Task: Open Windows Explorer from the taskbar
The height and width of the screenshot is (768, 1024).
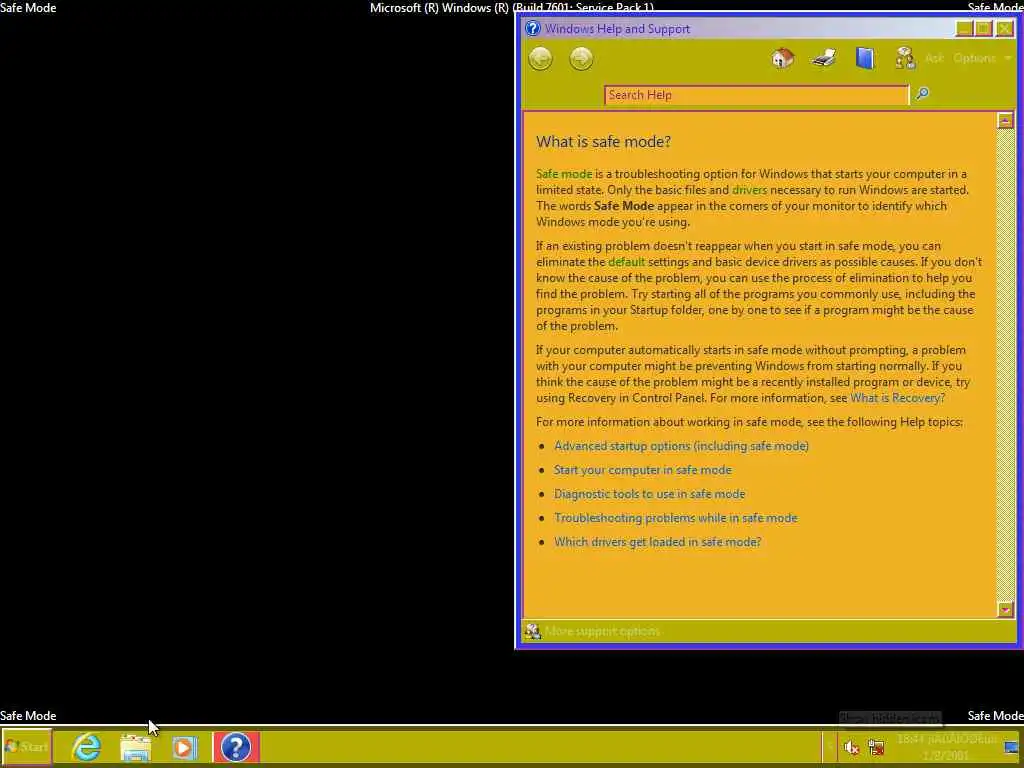Action: click(135, 747)
